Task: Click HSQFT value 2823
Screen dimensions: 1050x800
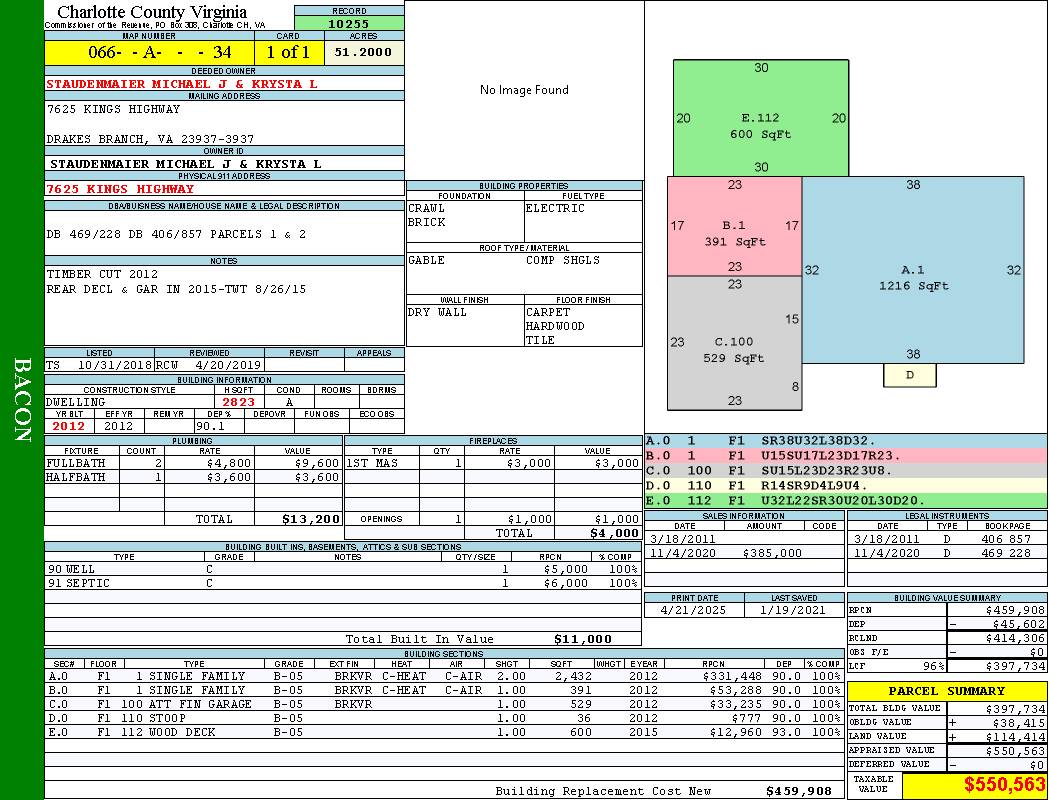Action: pos(239,402)
